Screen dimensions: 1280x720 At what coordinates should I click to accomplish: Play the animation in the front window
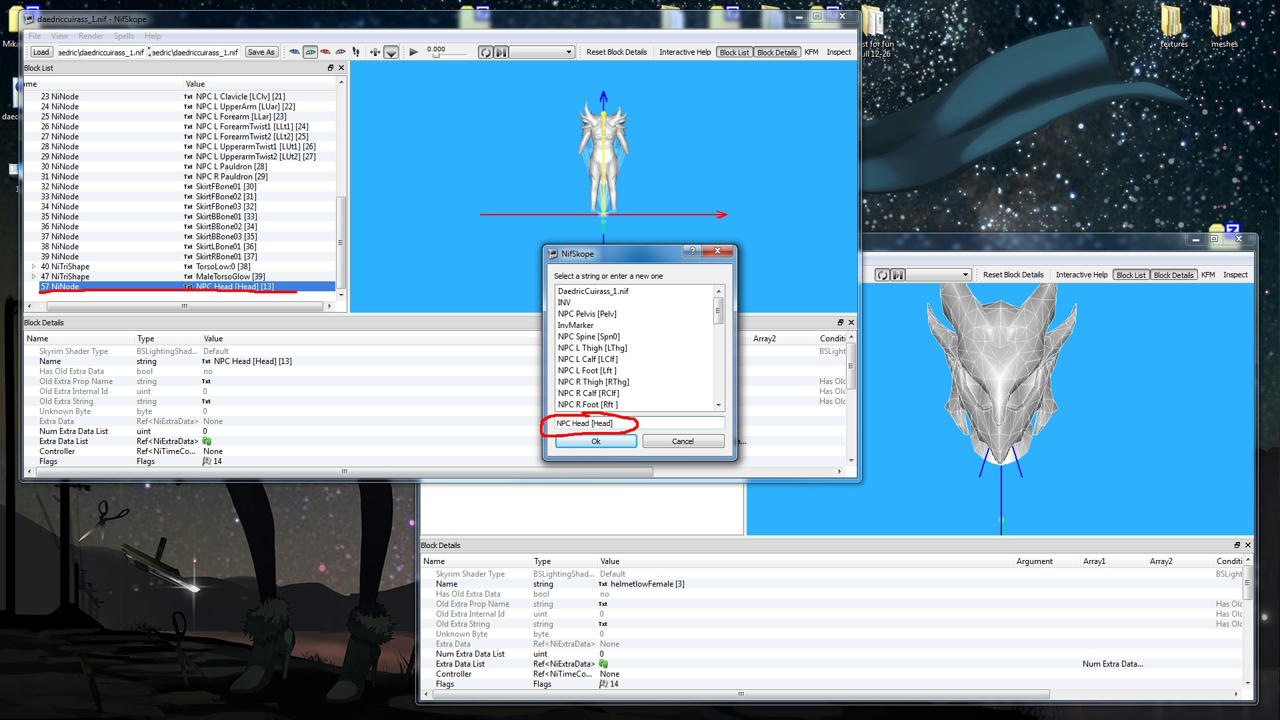point(413,52)
